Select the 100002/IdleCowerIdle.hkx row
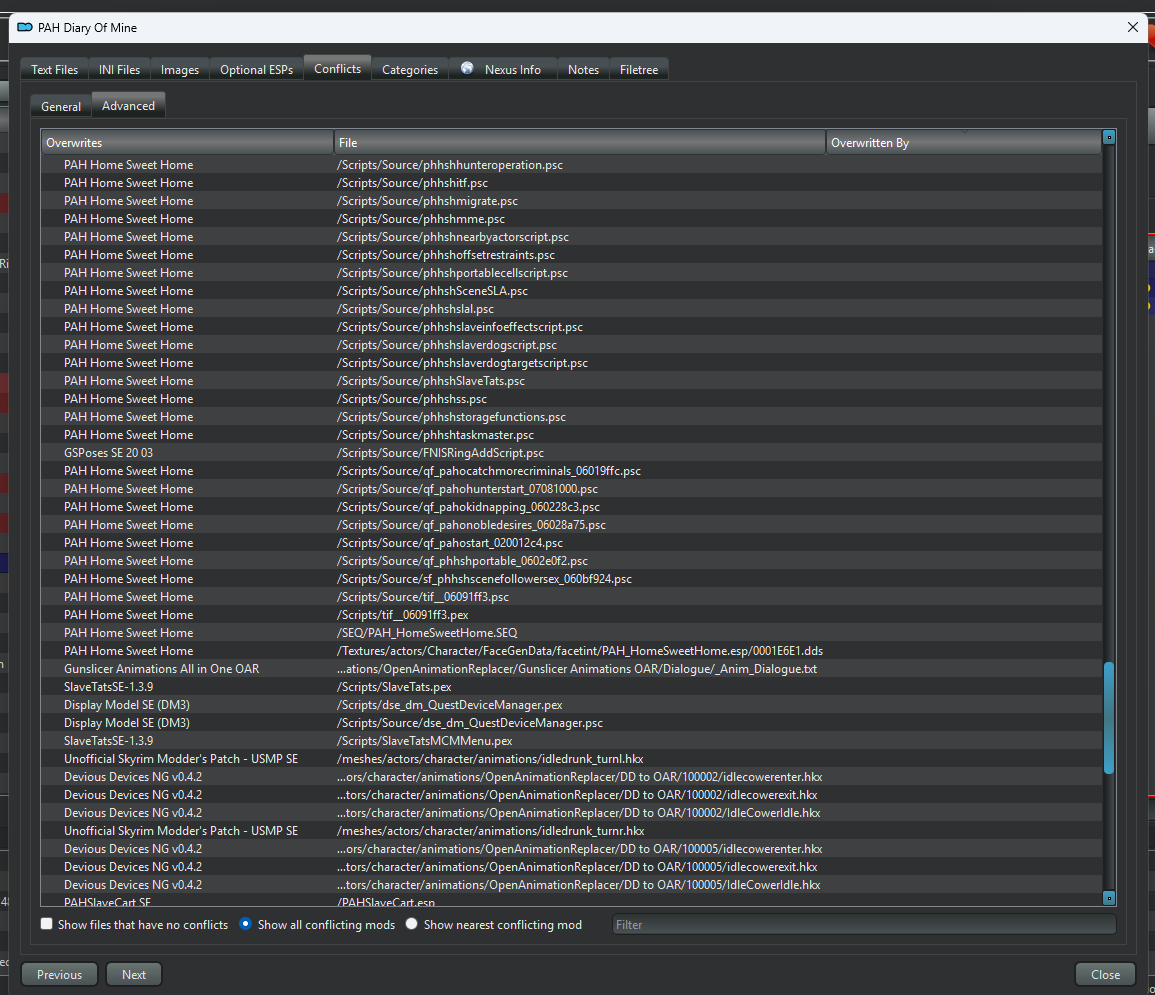The width and height of the screenshot is (1155, 995). [572, 813]
